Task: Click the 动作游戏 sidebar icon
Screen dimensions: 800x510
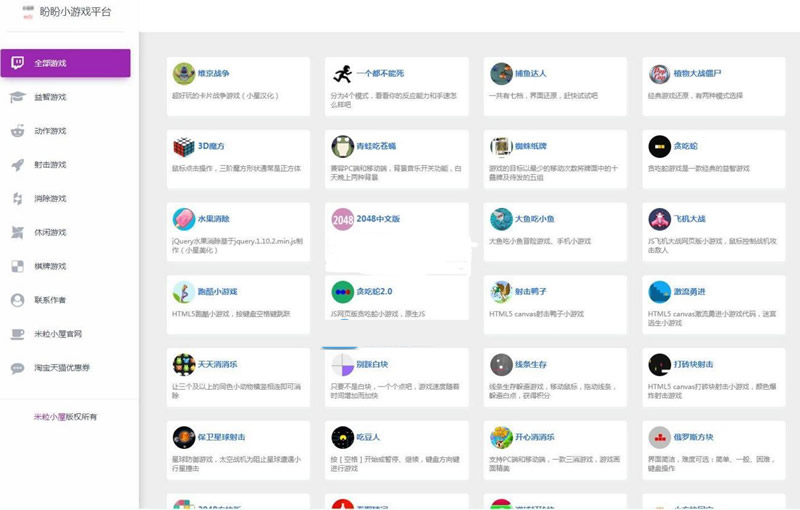Action: coord(17,131)
